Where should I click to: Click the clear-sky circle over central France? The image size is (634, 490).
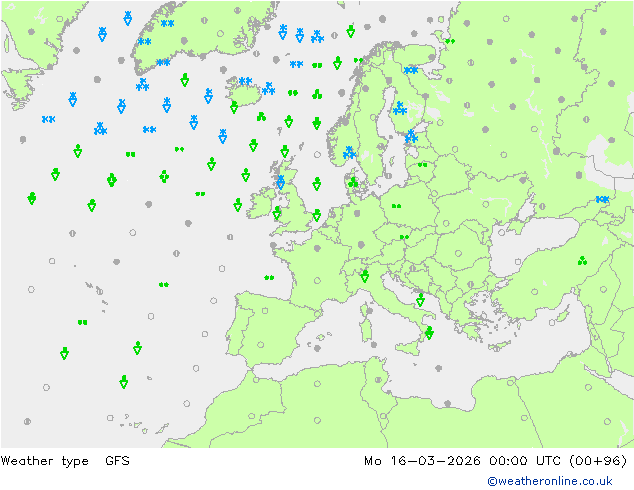(317, 281)
